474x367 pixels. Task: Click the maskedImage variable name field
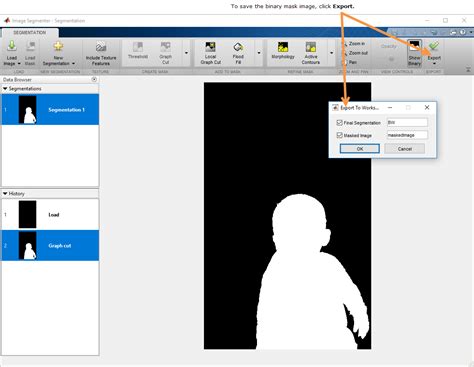click(407, 135)
